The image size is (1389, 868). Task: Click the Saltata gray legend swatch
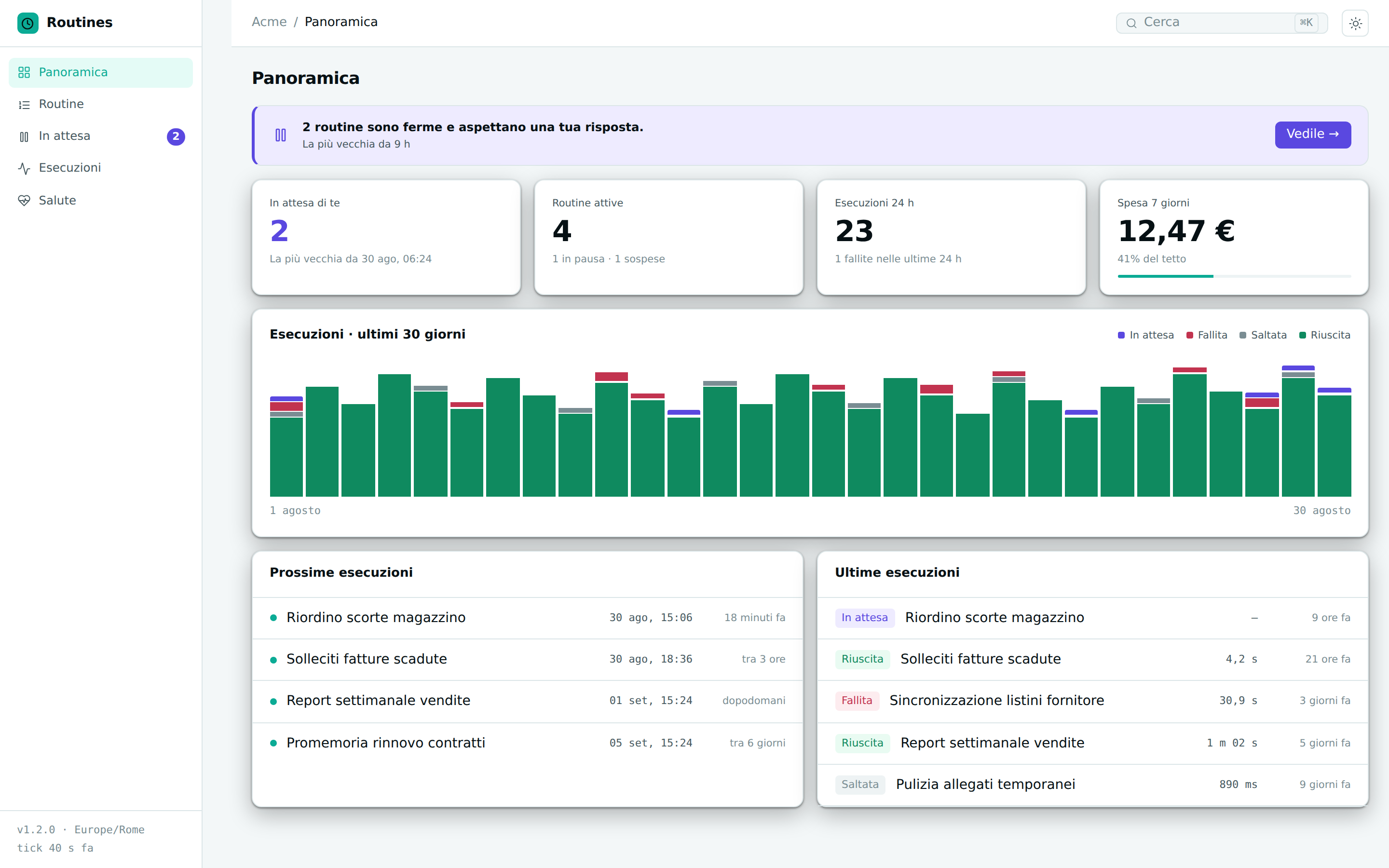click(x=1243, y=335)
